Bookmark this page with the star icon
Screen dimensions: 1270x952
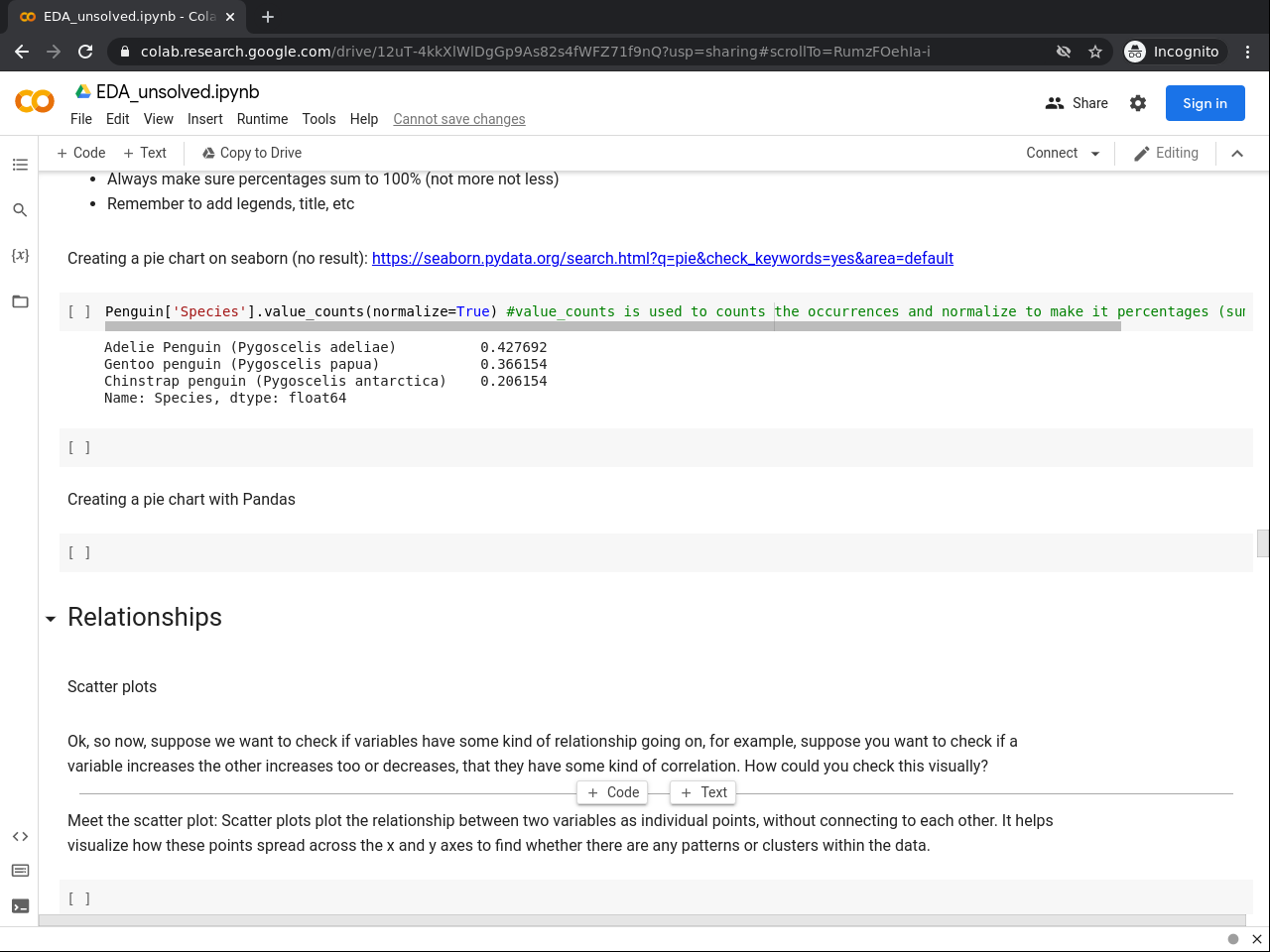point(1095,52)
